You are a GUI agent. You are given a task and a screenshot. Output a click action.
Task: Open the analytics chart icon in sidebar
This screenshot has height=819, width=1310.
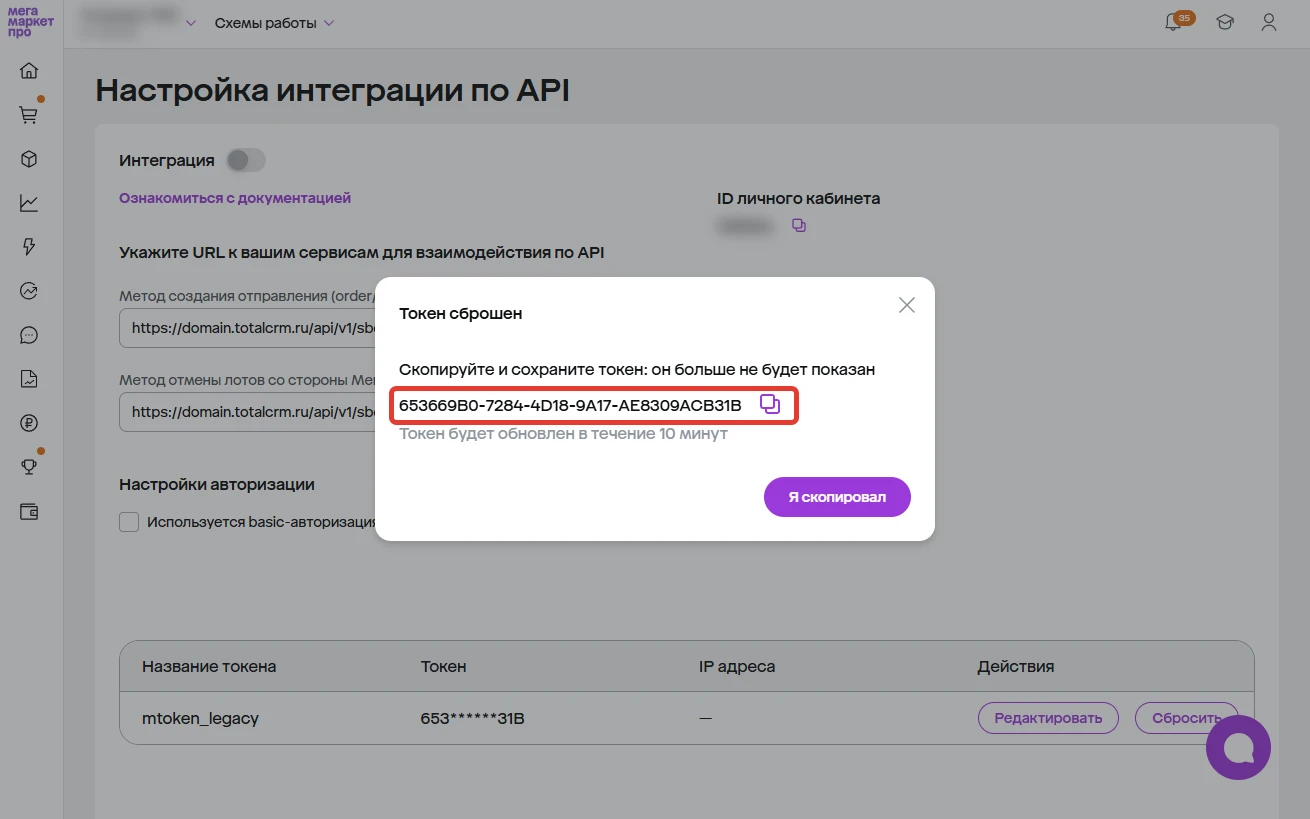click(x=29, y=203)
